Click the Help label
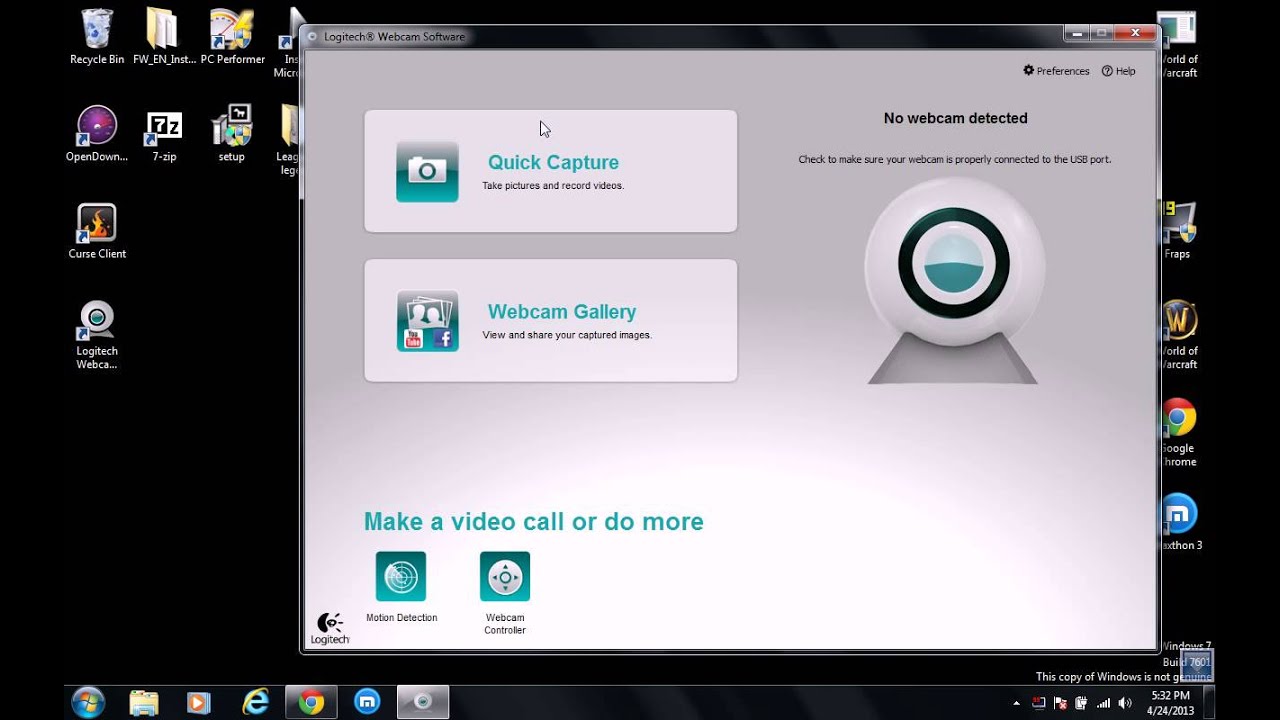1280x720 pixels. 1126,71
